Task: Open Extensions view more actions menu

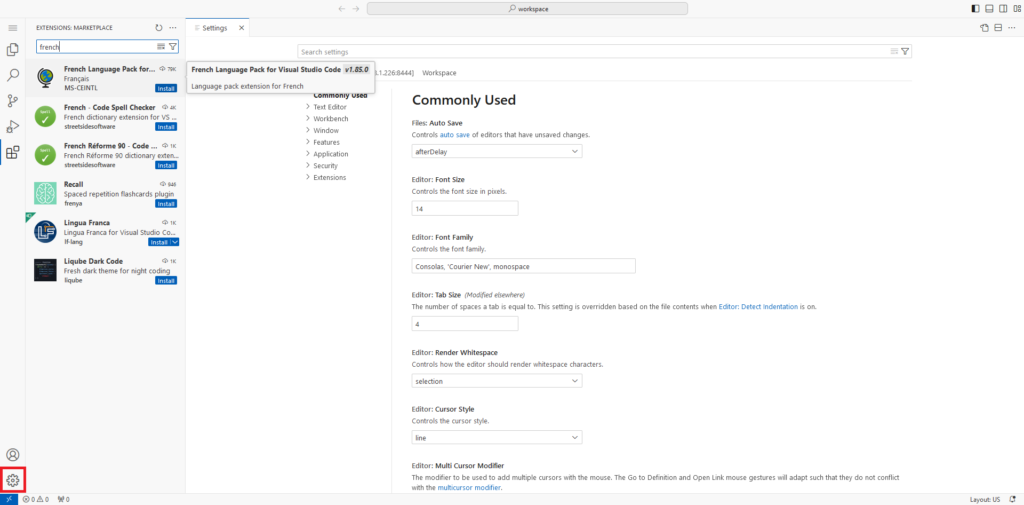Action: 173,28
